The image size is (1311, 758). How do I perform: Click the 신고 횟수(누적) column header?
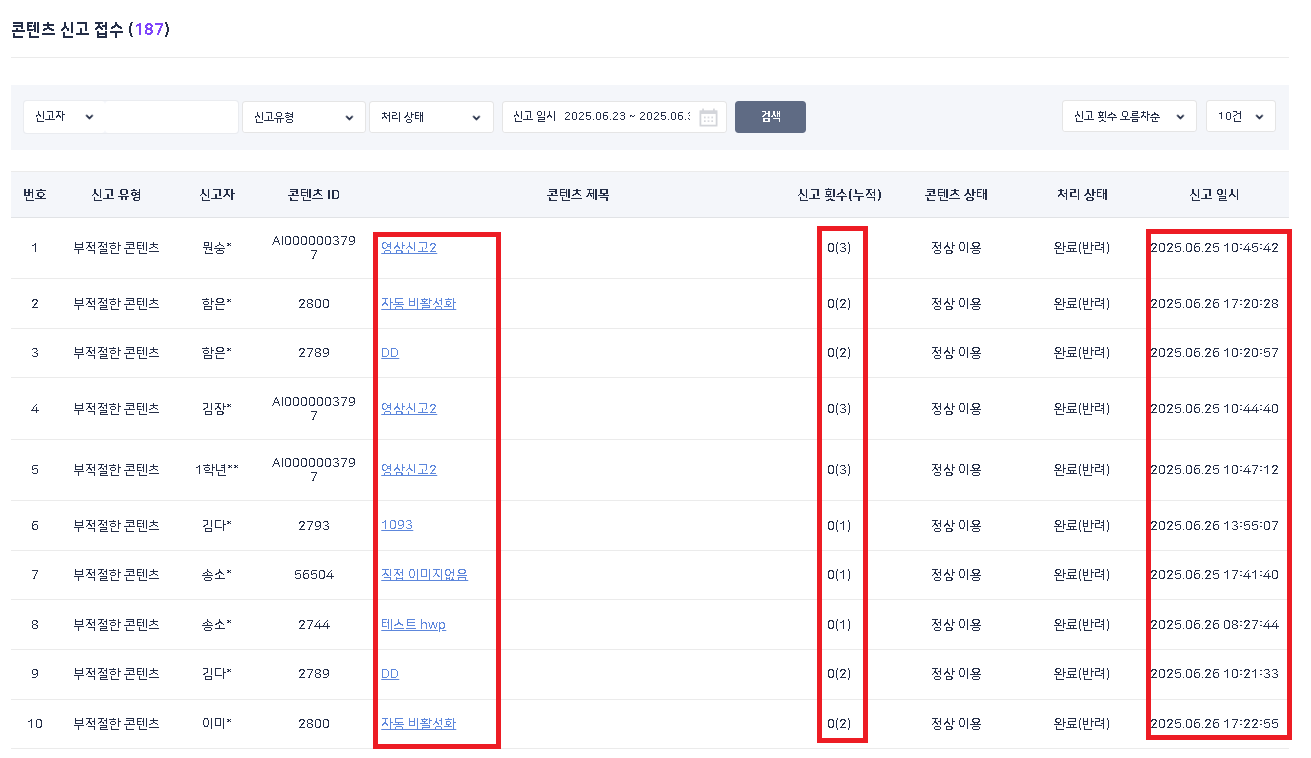(839, 195)
